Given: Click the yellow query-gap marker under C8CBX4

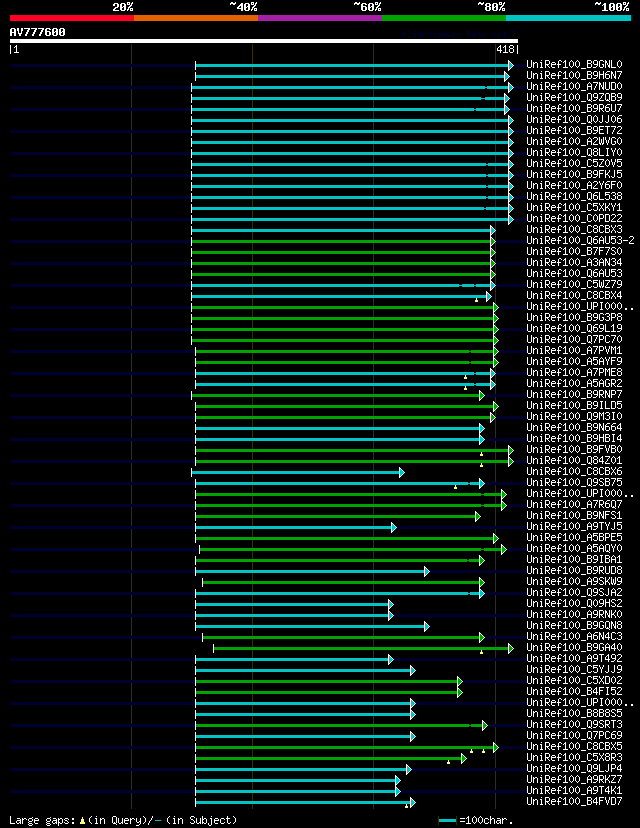Looking at the screenshot, I should pos(476,300).
